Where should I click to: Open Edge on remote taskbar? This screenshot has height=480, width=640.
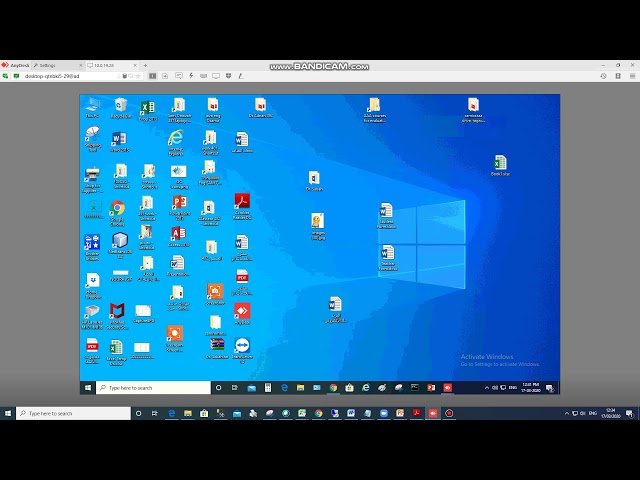pyautogui.click(x=284, y=388)
